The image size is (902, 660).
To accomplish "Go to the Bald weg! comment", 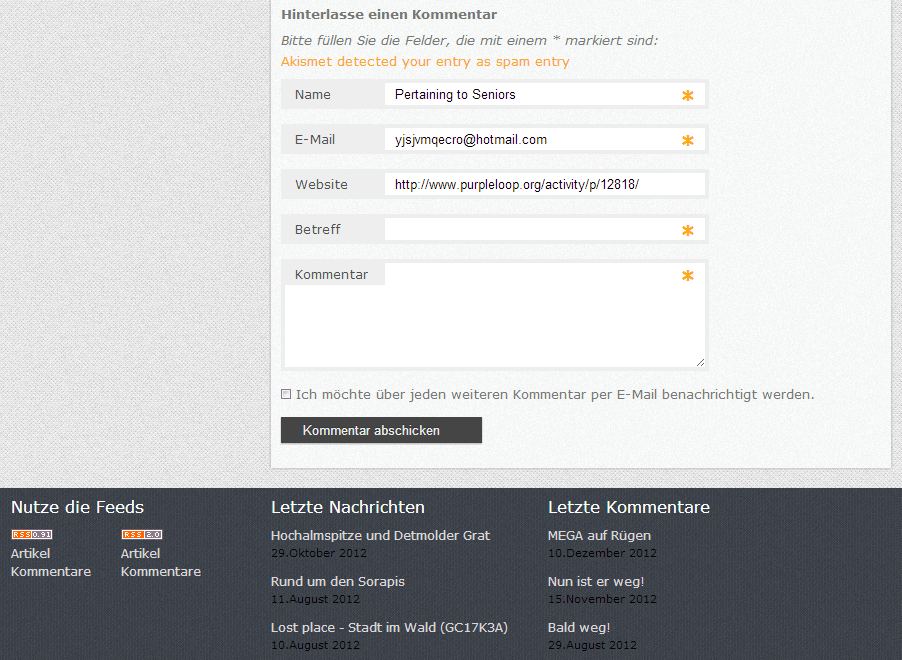I will coord(579,628).
